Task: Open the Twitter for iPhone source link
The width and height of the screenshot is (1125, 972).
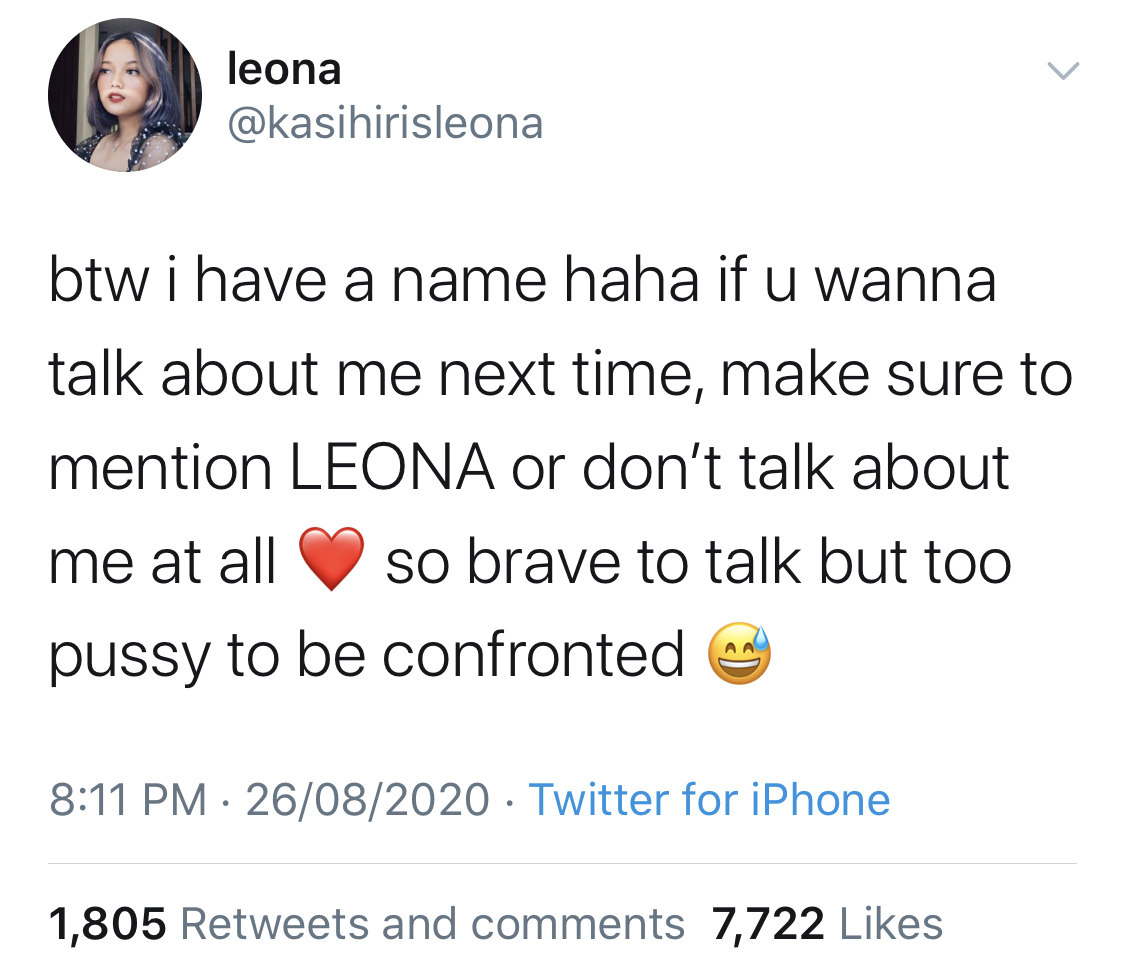Action: point(709,799)
